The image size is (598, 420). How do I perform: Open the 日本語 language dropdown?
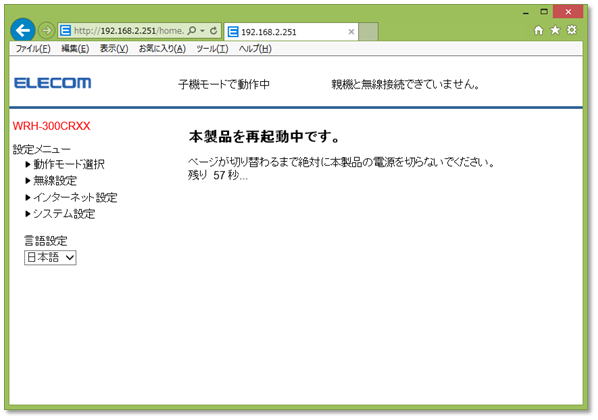point(50,257)
